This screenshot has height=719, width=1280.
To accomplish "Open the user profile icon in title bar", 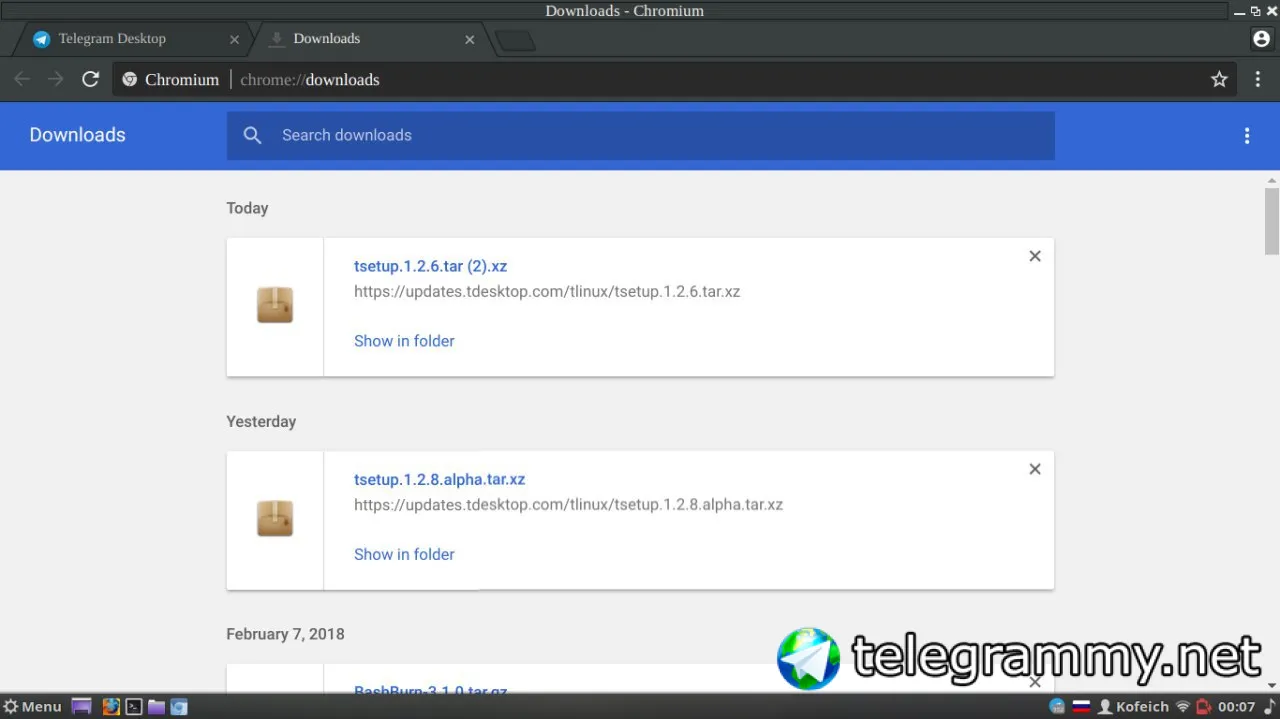I will [x=1261, y=39].
